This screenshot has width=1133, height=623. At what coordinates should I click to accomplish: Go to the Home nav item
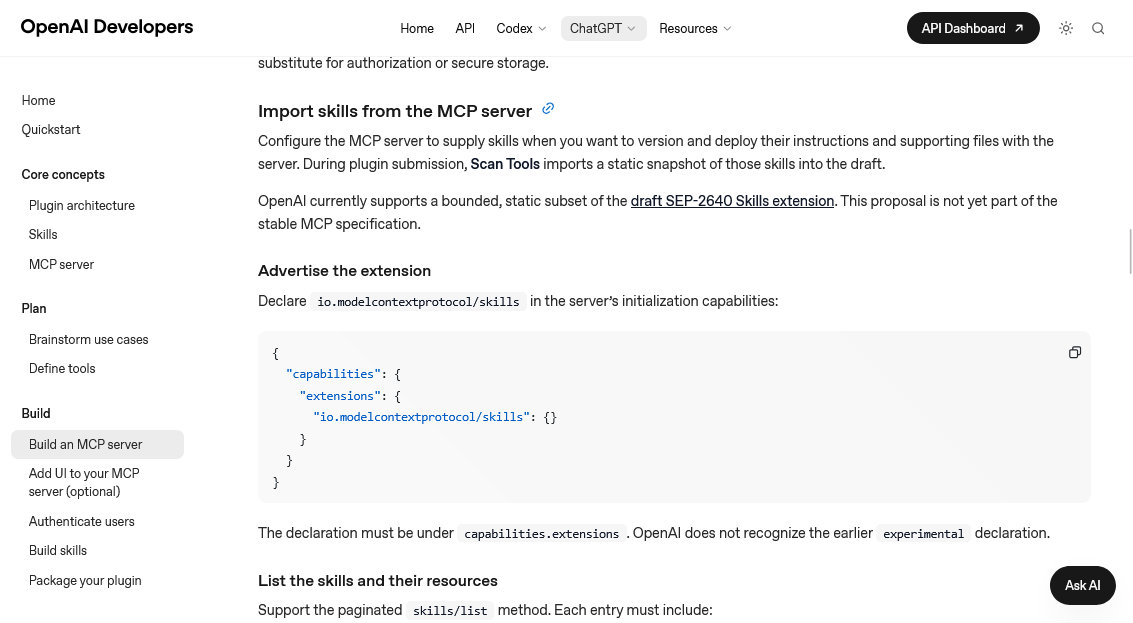point(417,28)
